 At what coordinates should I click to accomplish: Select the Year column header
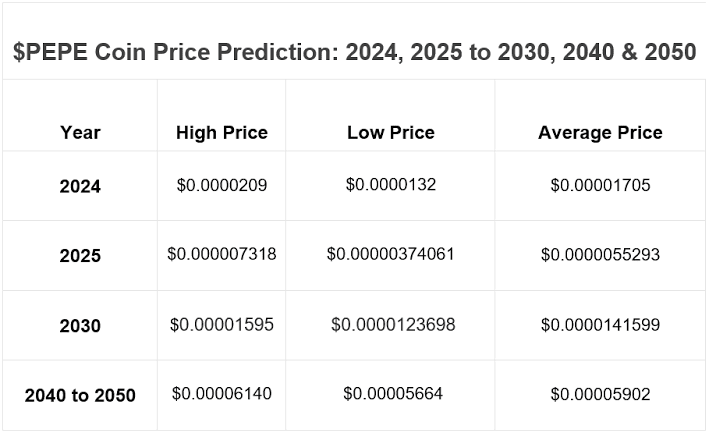[x=80, y=132]
